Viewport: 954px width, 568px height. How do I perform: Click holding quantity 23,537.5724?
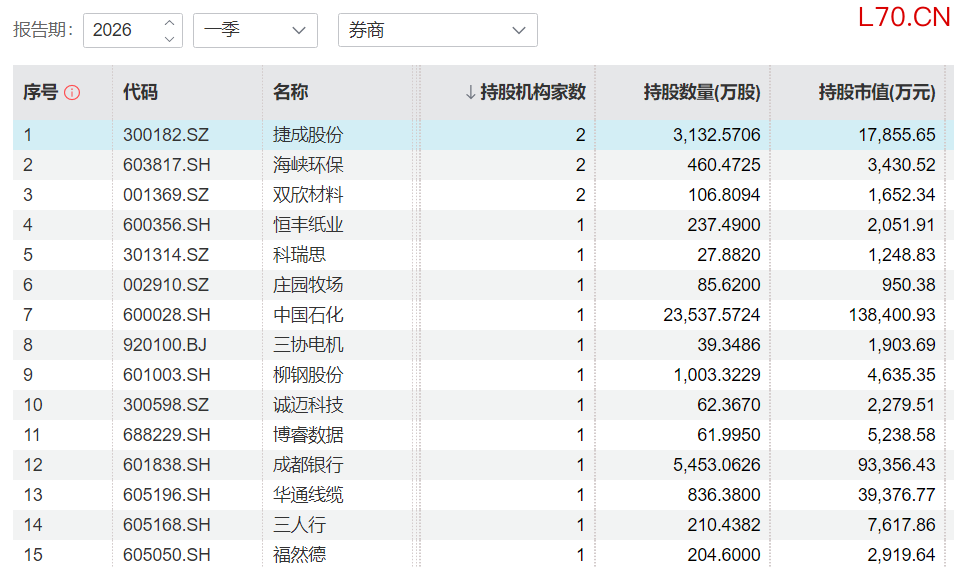click(x=712, y=315)
